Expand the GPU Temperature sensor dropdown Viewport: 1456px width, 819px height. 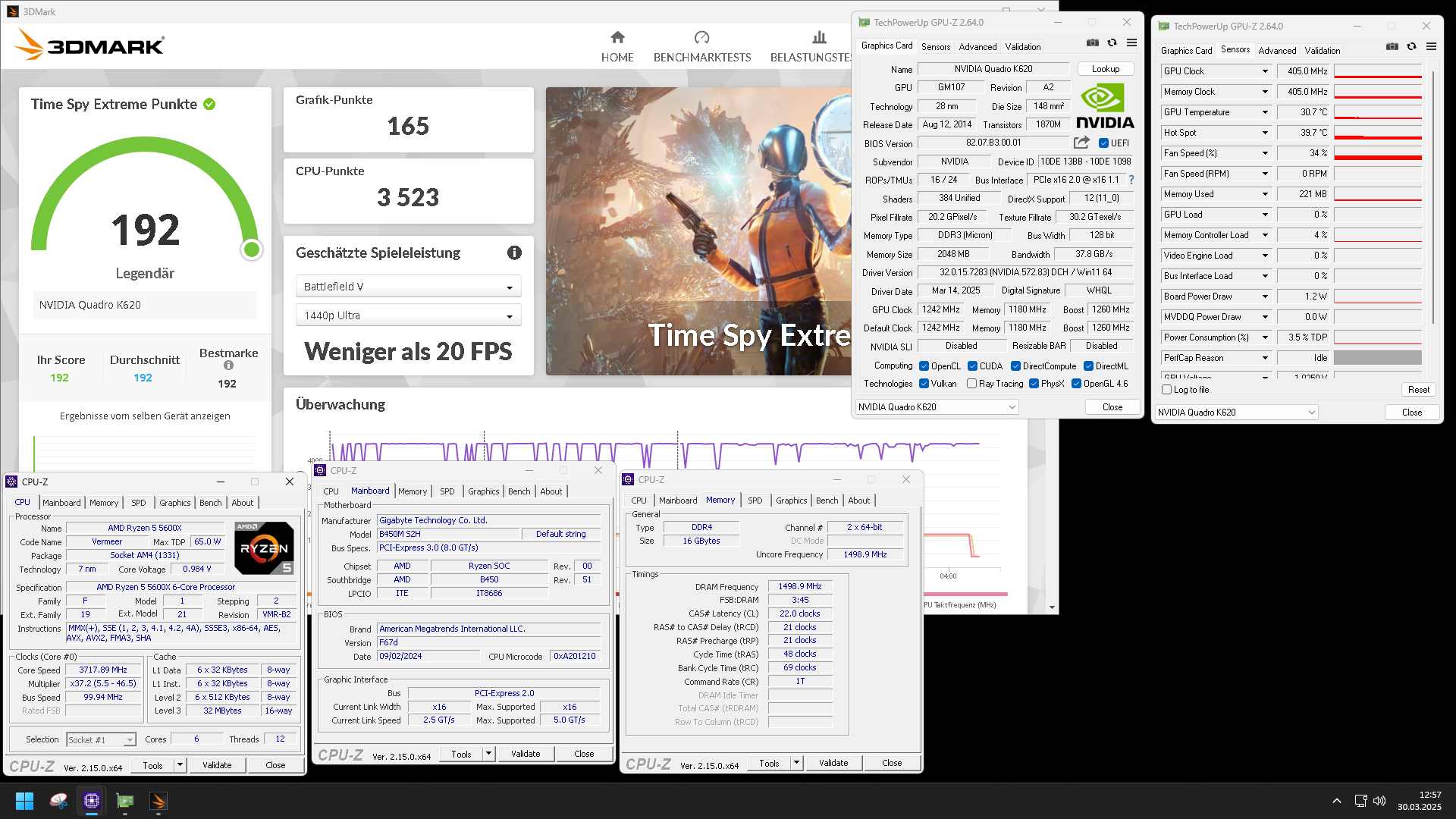click(1265, 112)
